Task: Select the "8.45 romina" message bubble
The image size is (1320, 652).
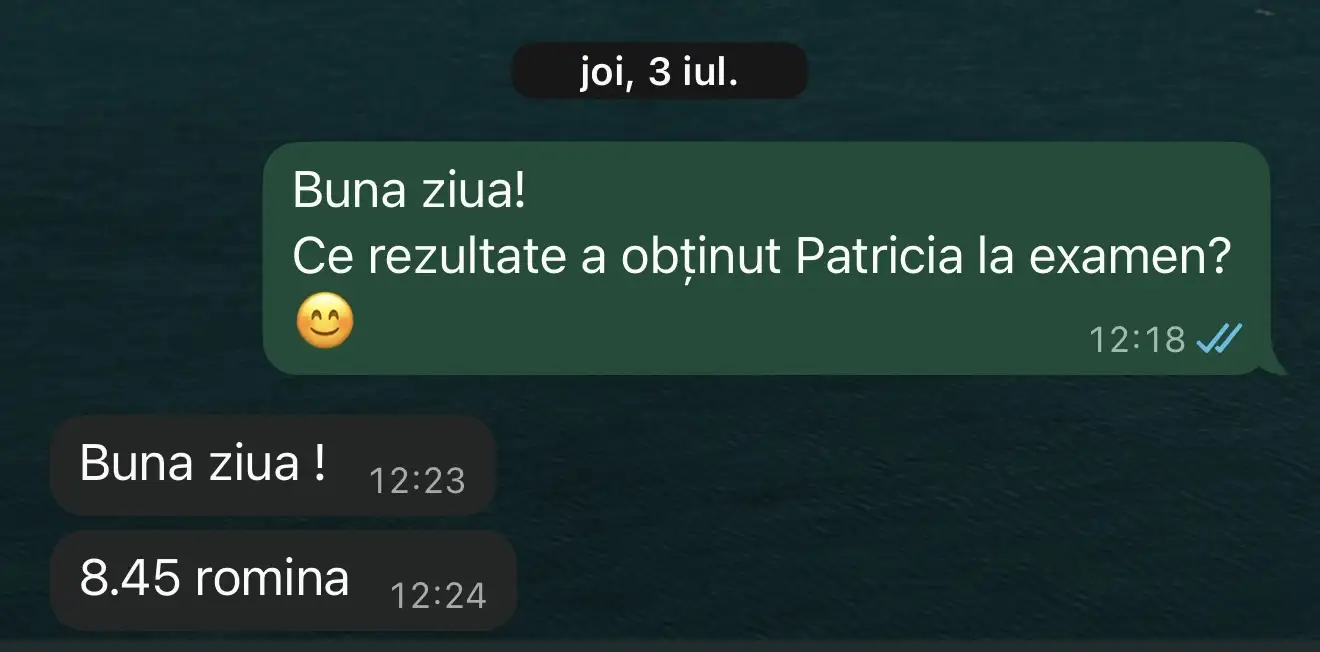Action: point(283,581)
